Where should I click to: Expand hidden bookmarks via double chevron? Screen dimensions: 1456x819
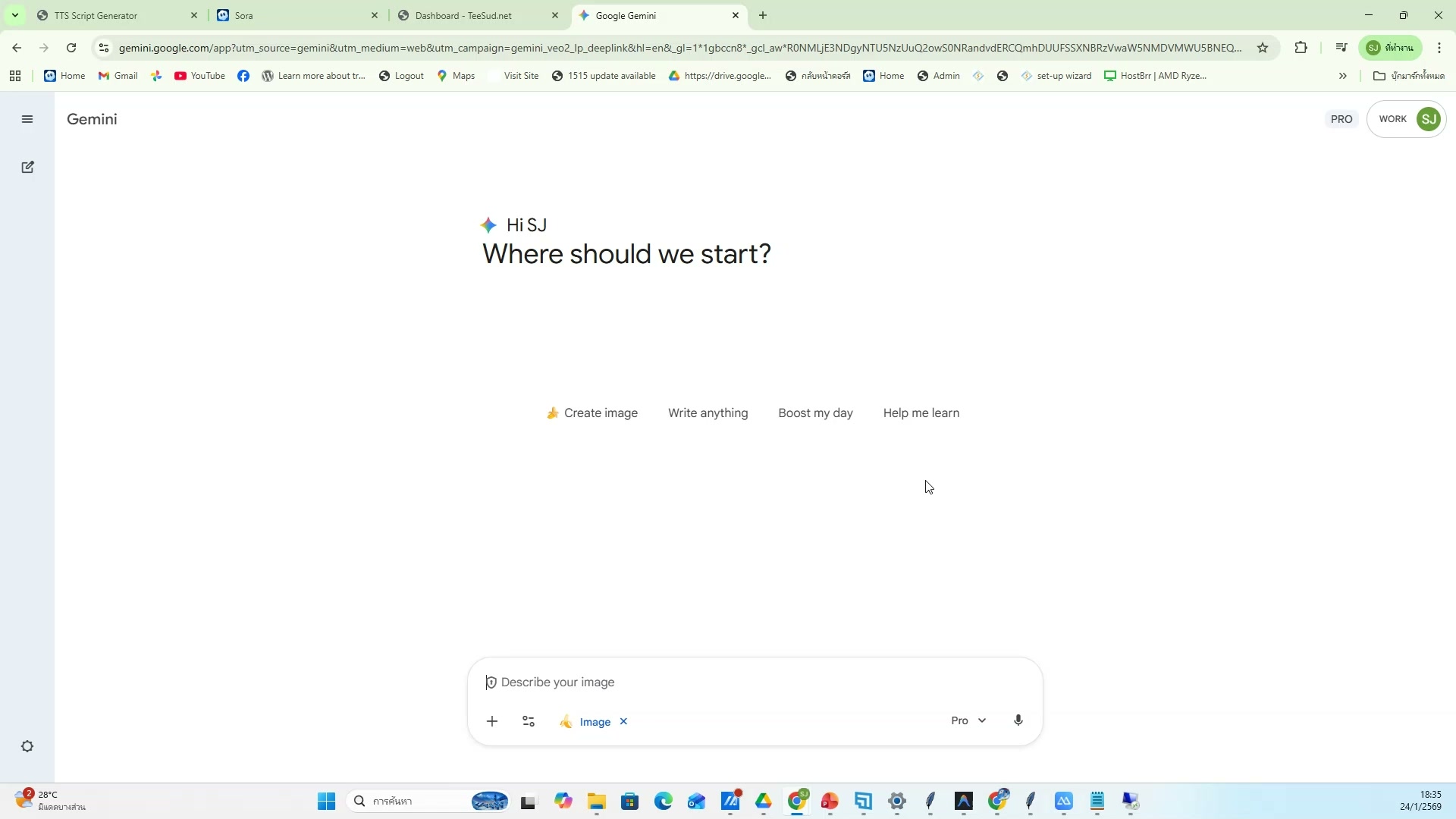(1343, 75)
